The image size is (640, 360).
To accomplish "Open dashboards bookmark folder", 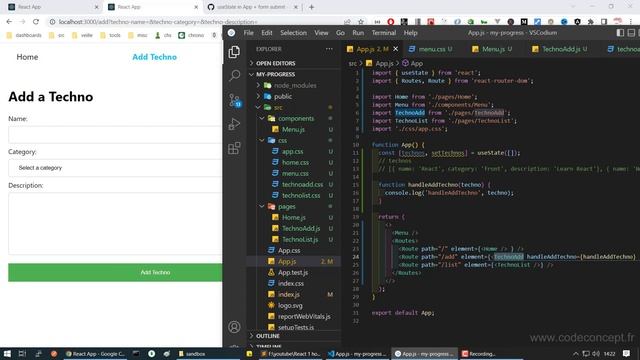I will tap(24, 36).
